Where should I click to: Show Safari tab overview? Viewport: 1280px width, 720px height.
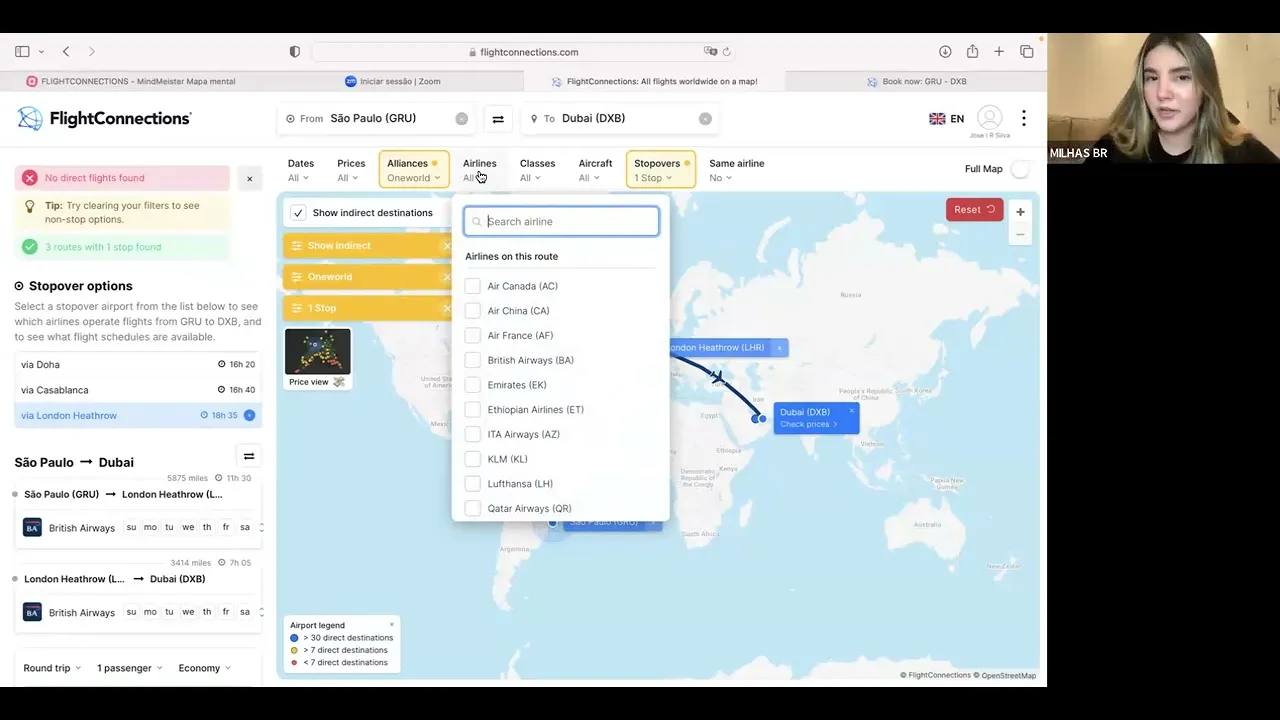[x=1026, y=51]
